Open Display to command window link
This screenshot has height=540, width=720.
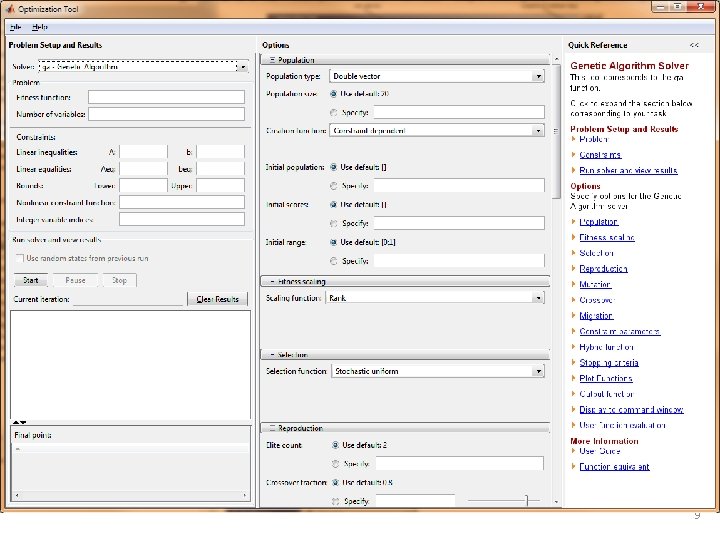(x=631, y=410)
